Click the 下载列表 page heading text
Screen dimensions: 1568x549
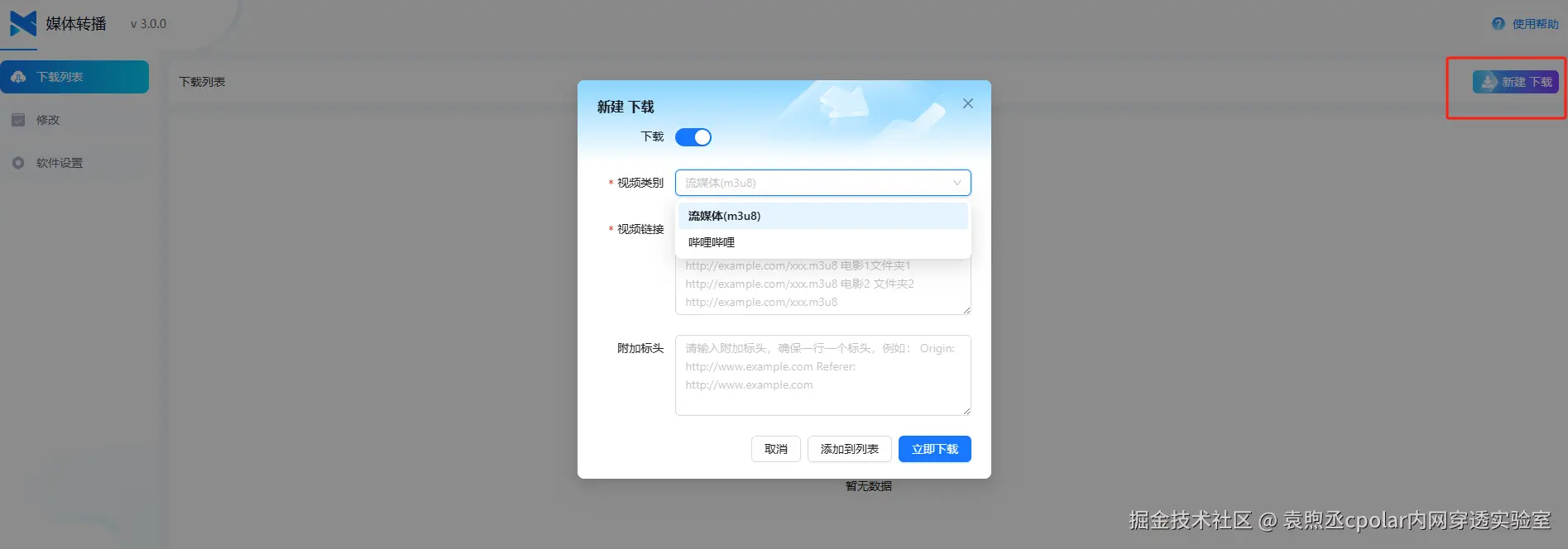202,82
